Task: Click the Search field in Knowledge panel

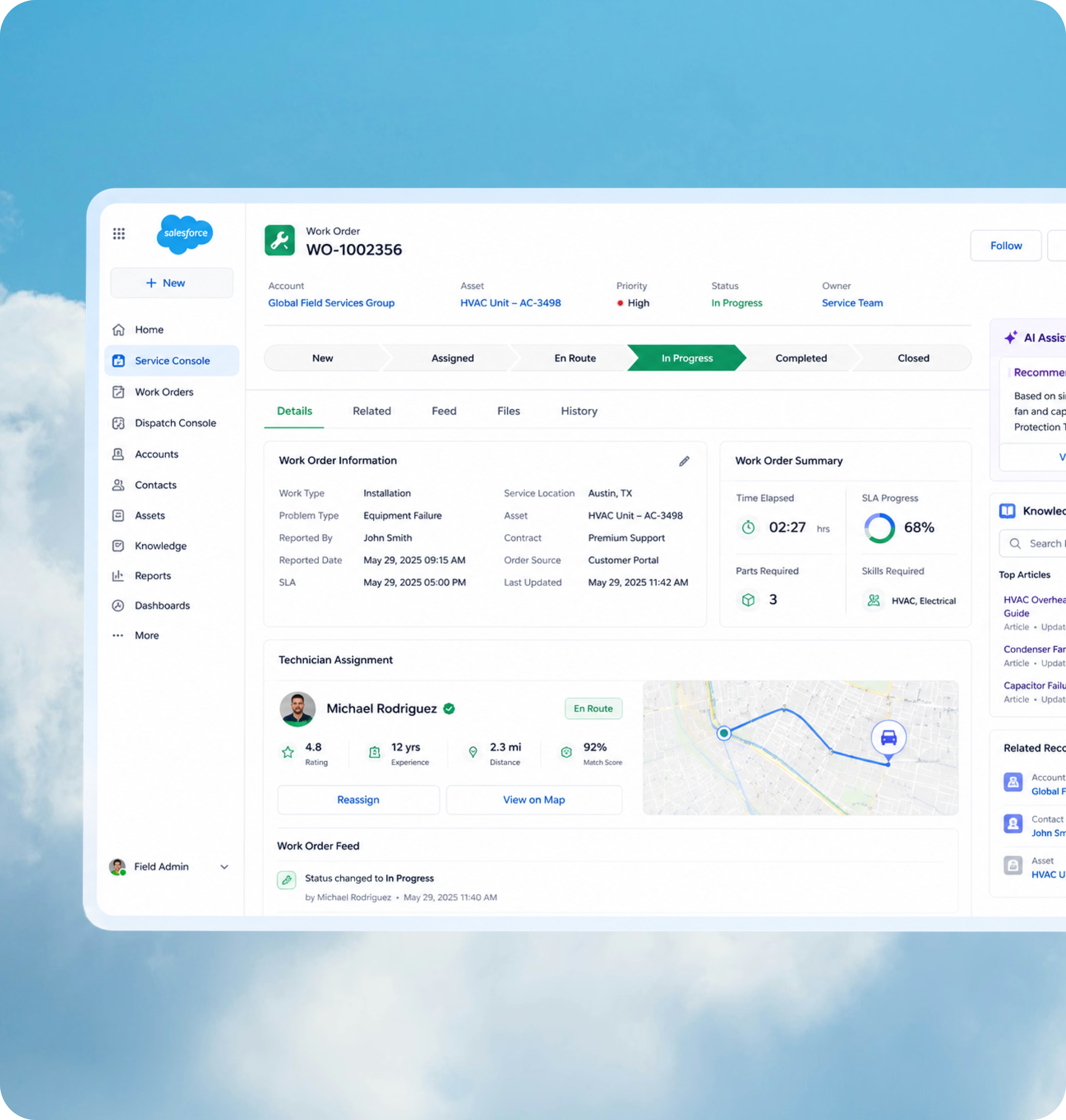Action: tap(1033, 544)
